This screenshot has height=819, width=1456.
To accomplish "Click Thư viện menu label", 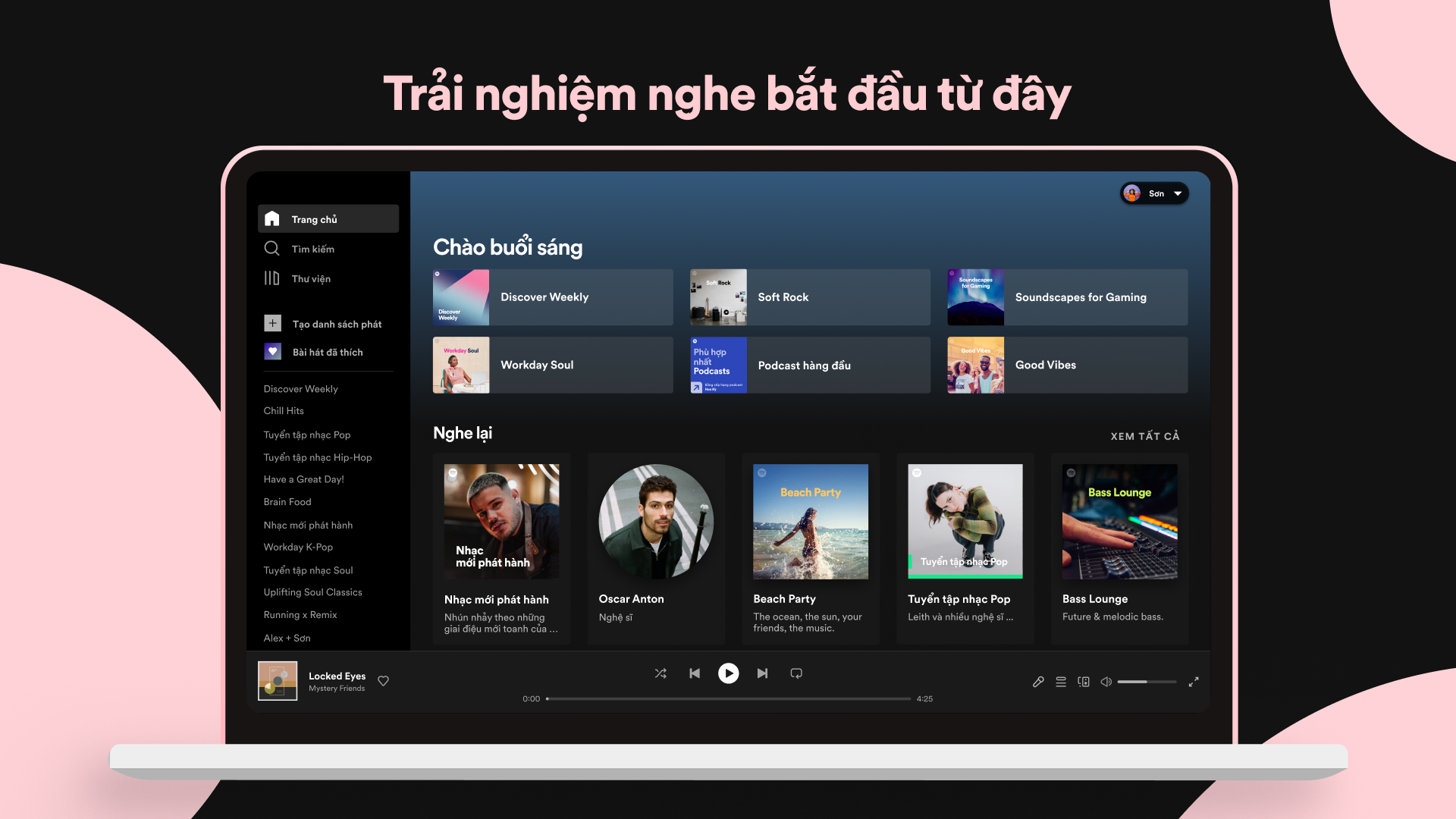I will (x=311, y=279).
